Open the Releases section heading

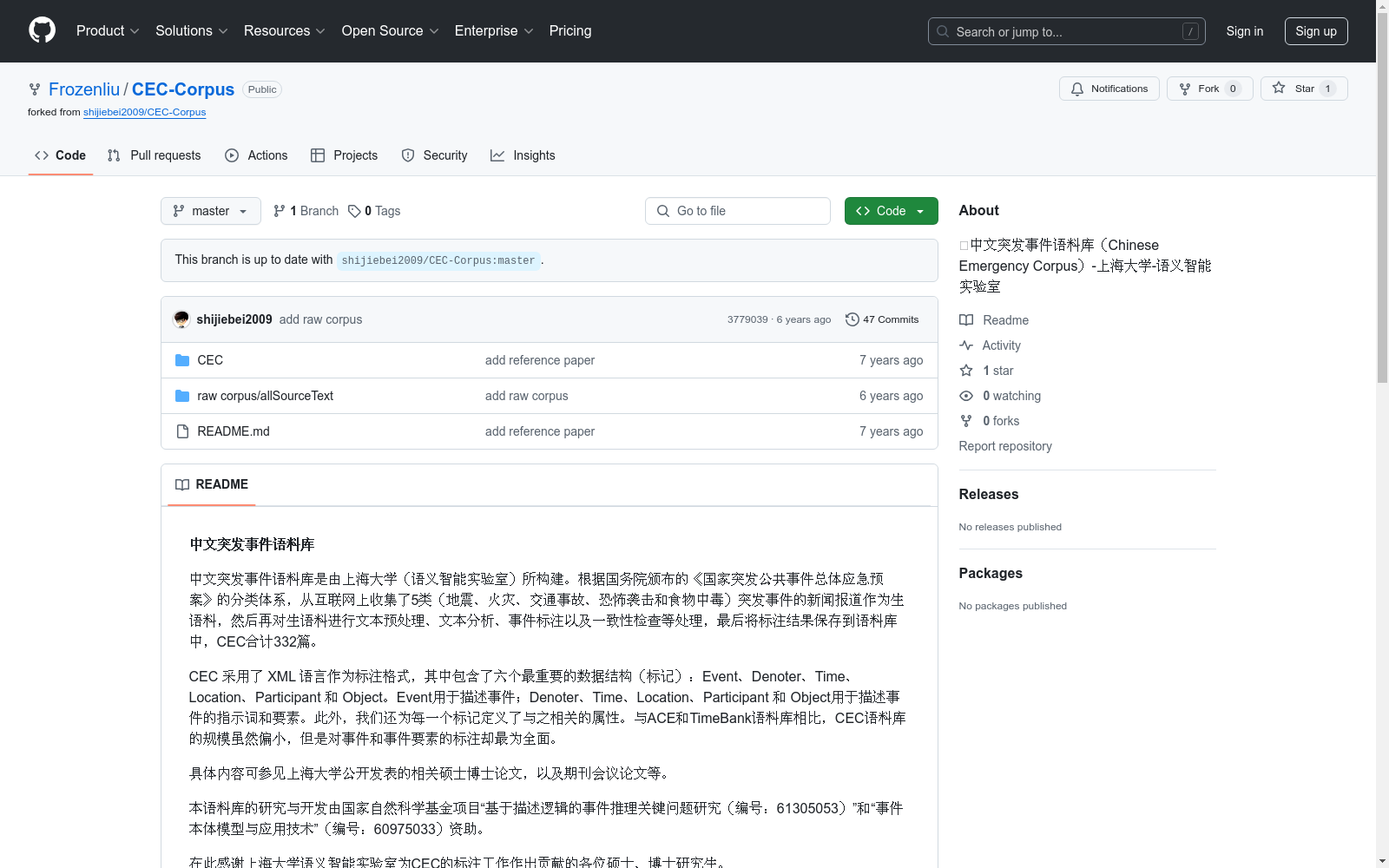(x=989, y=494)
